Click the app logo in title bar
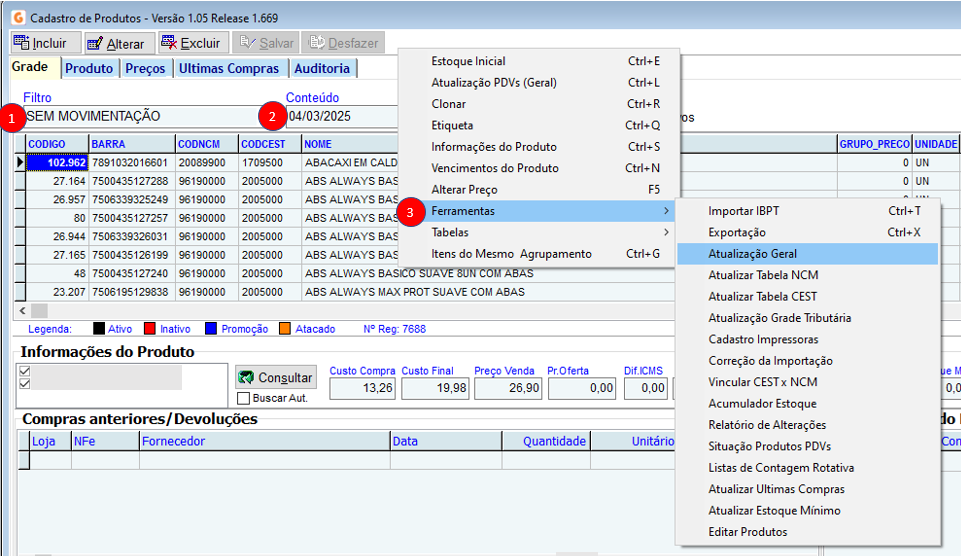Viewport: 961px width, 556px height. tap(17, 18)
